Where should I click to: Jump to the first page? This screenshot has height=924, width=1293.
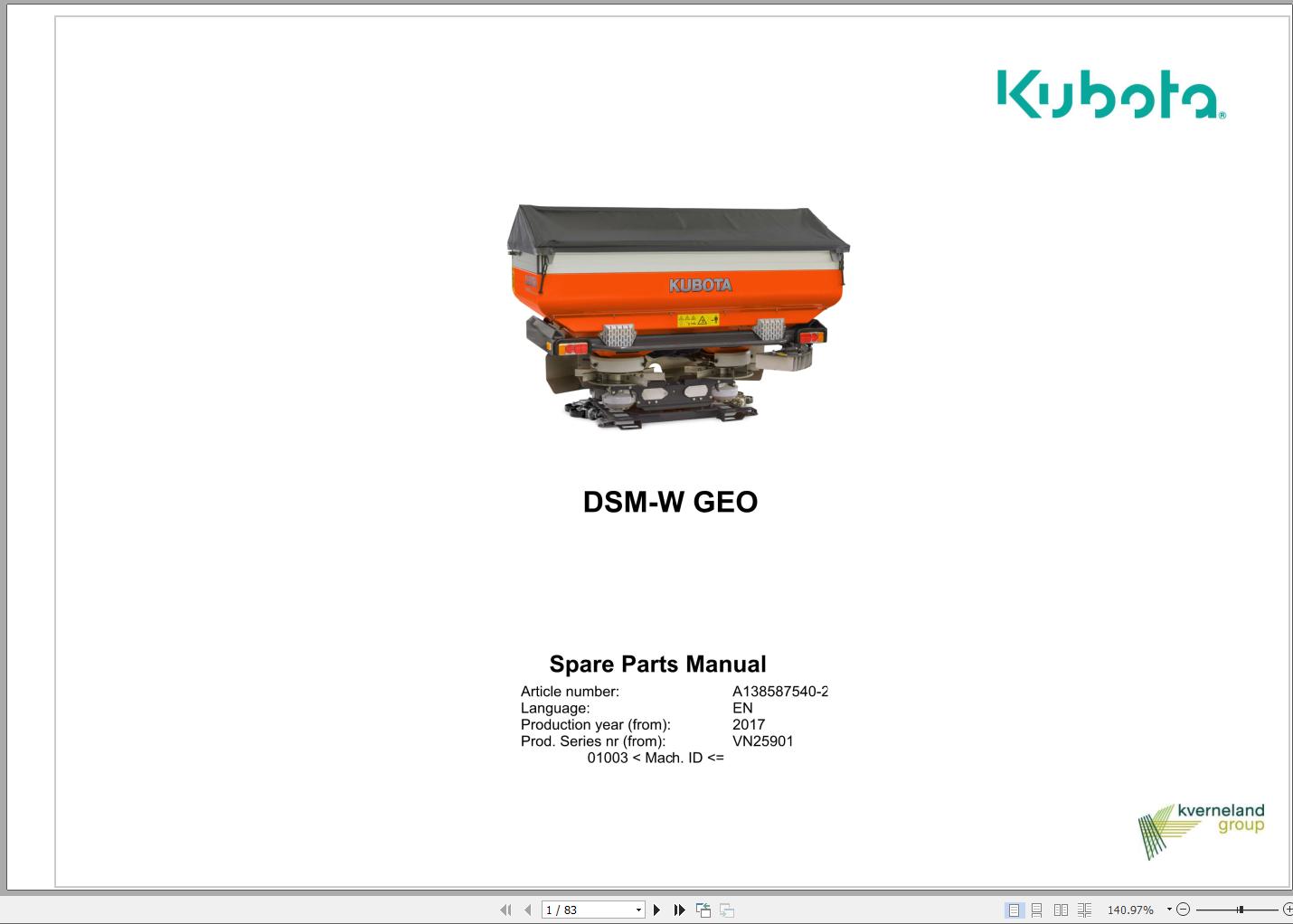pos(505,910)
